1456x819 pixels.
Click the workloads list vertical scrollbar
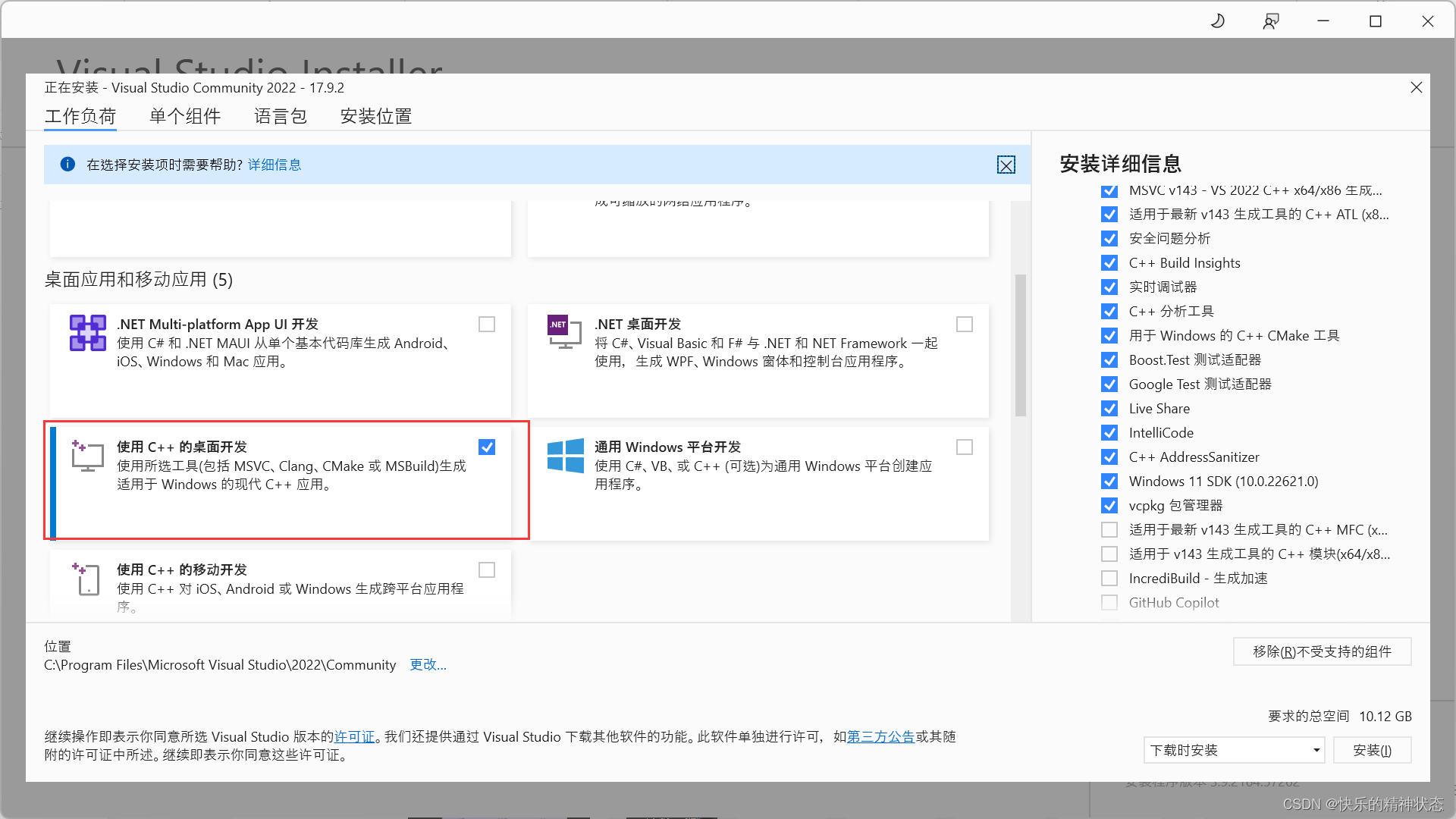pos(1021,346)
